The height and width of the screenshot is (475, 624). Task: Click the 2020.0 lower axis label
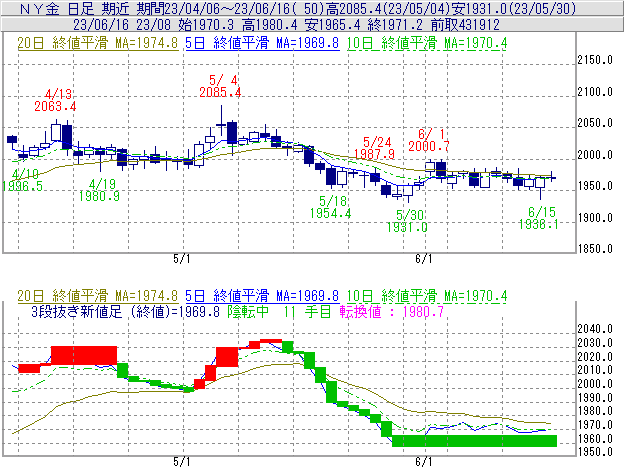coord(595,356)
